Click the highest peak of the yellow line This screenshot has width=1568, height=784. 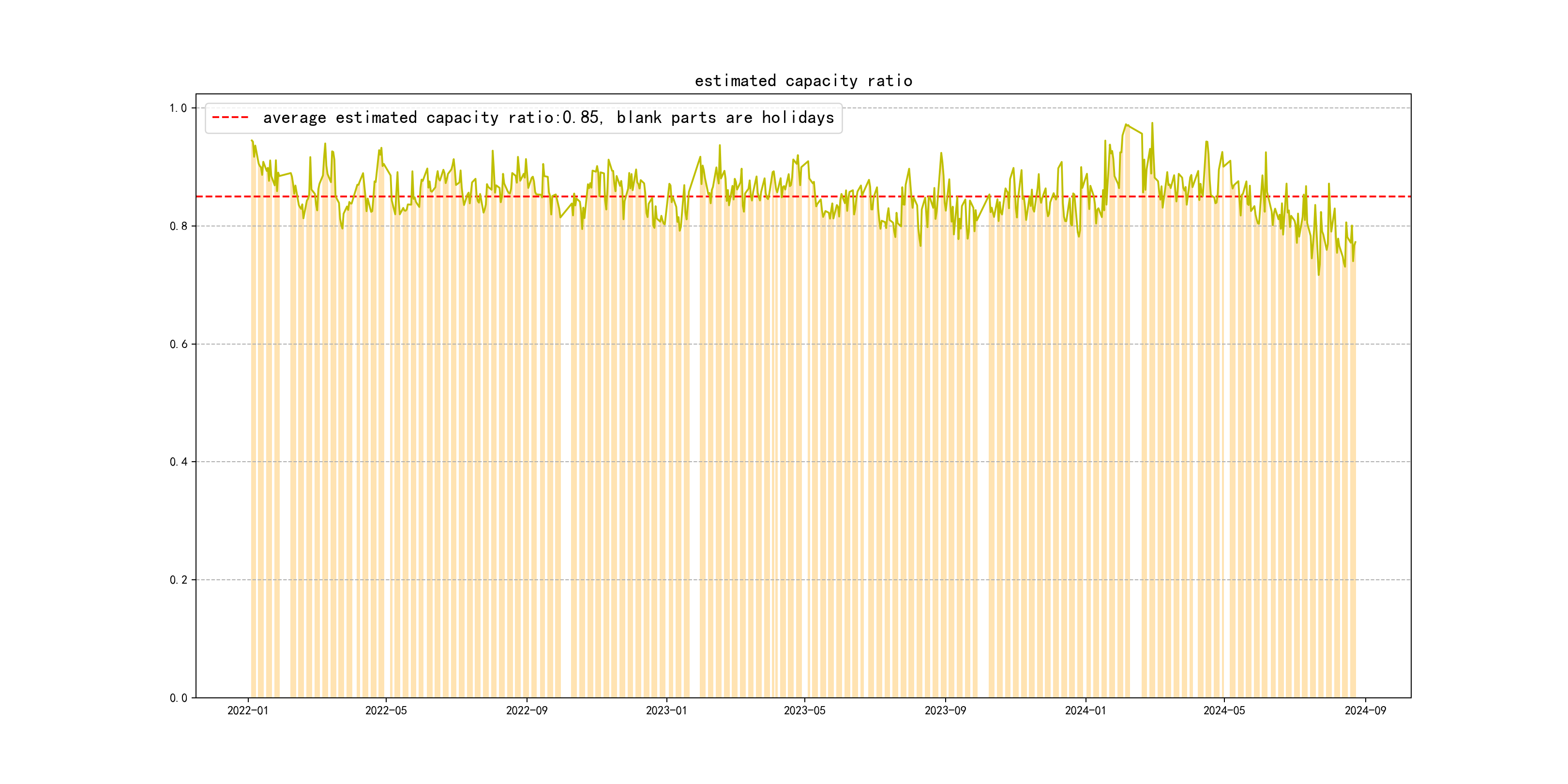pyautogui.click(x=1152, y=123)
